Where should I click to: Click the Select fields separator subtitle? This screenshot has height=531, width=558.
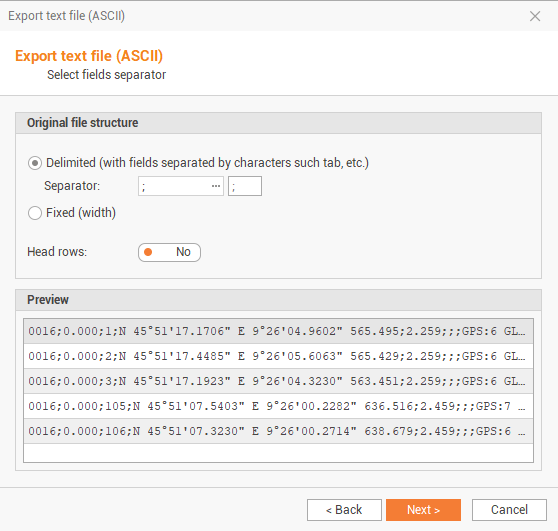click(106, 75)
